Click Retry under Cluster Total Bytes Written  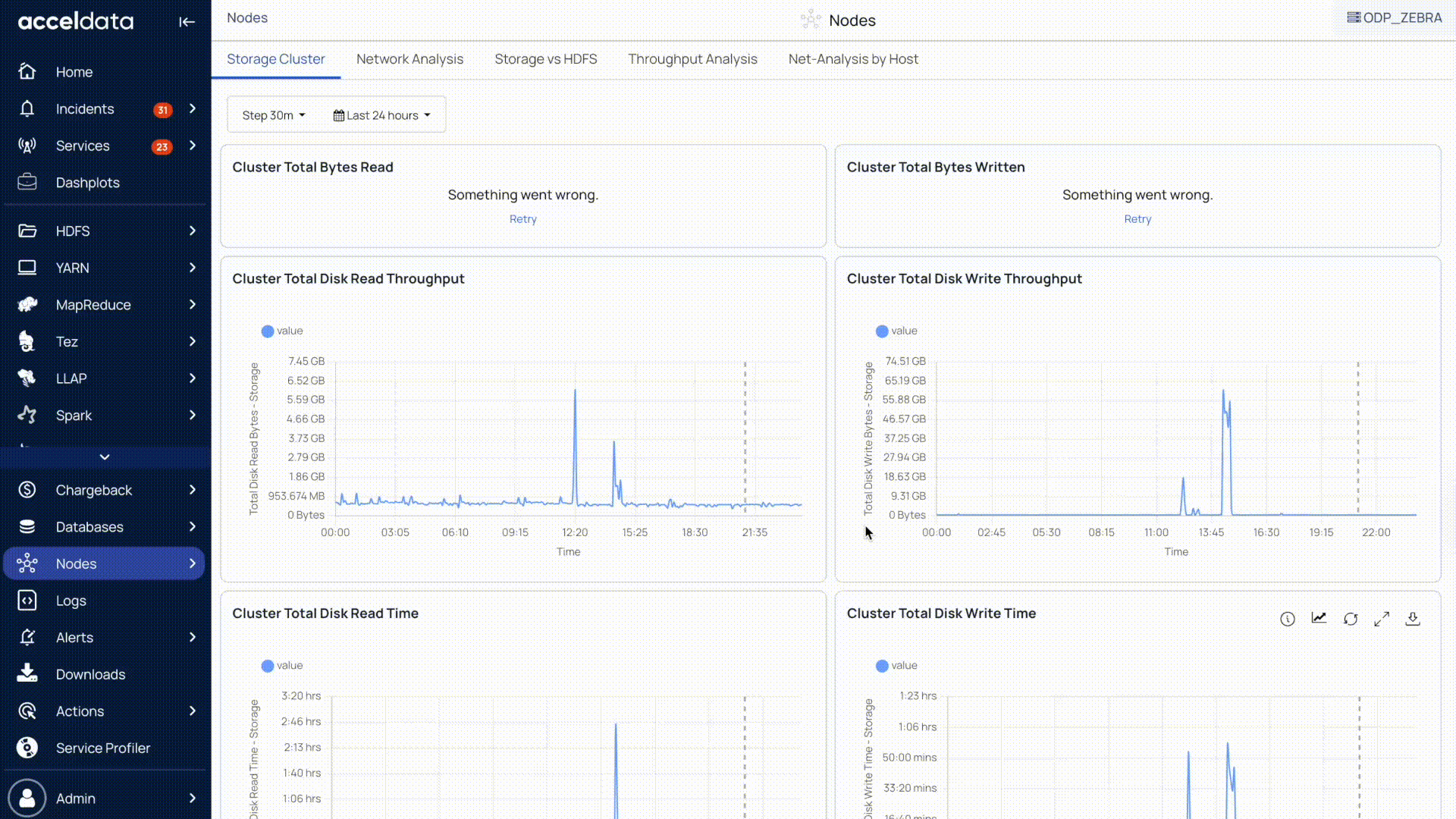pyautogui.click(x=1137, y=219)
